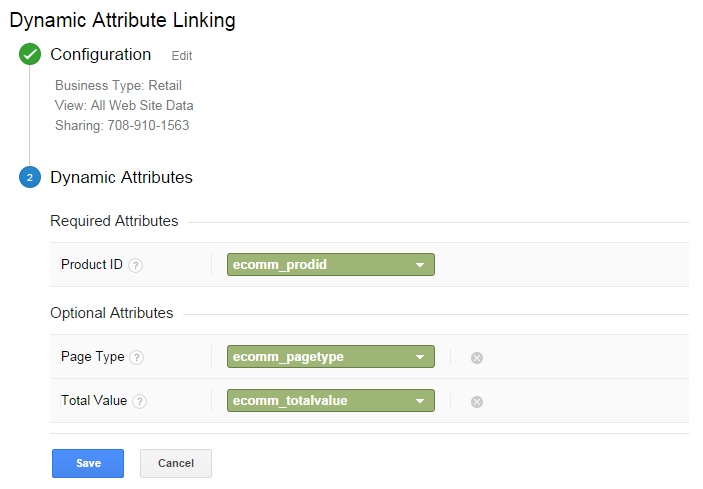Click the Total Value help icon
This screenshot has width=703, height=489.
pos(140,401)
